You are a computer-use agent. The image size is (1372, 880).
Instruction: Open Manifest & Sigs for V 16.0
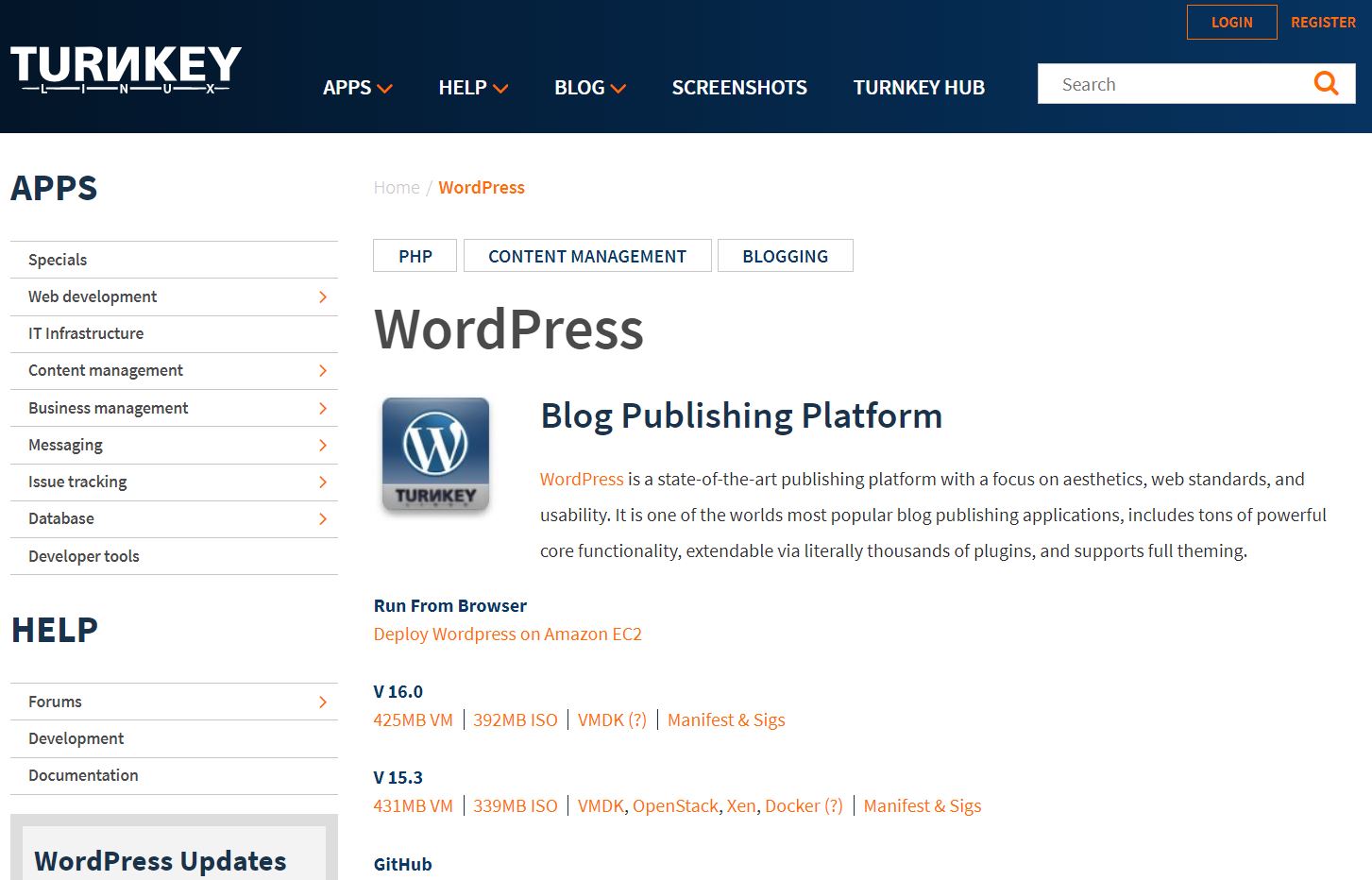(x=726, y=719)
